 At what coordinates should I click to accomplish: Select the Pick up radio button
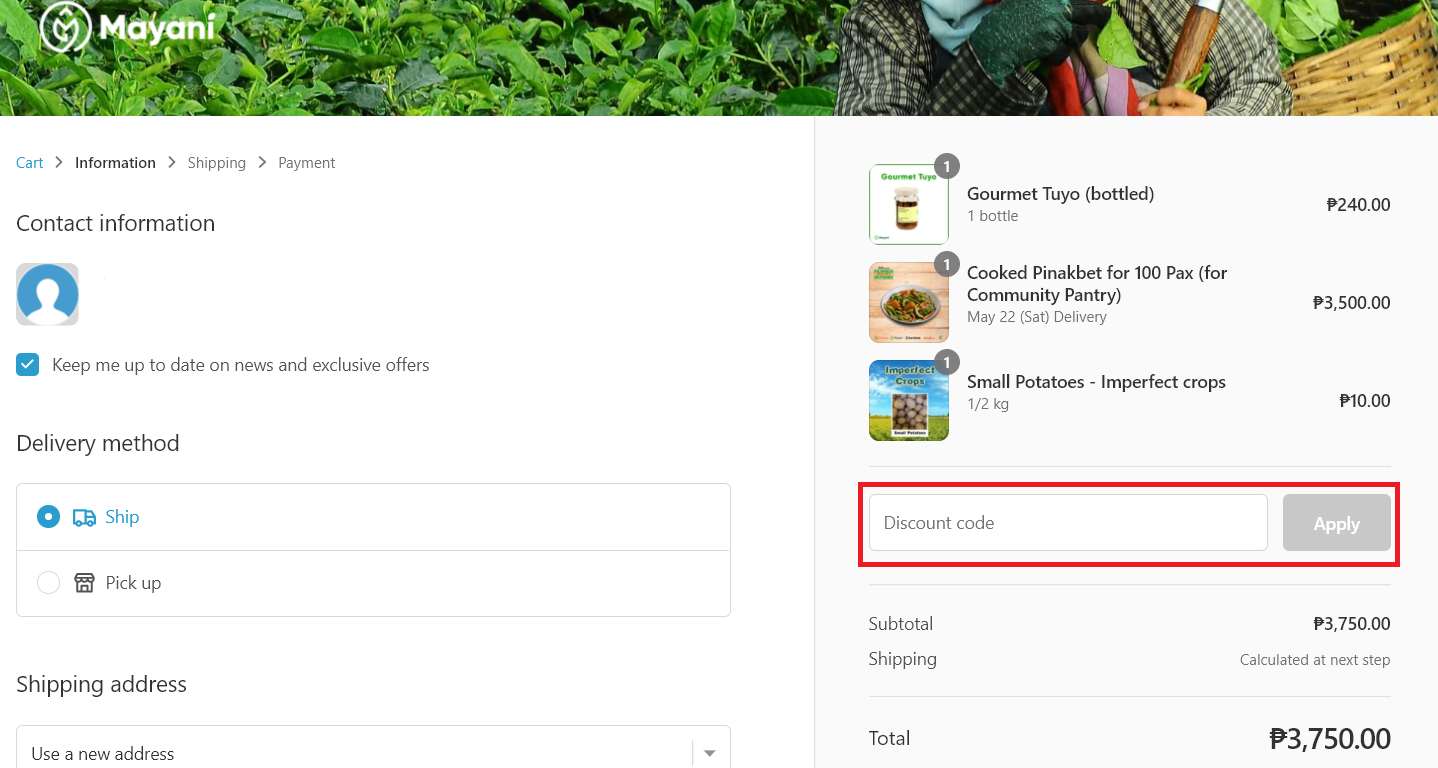[x=48, y=582]
